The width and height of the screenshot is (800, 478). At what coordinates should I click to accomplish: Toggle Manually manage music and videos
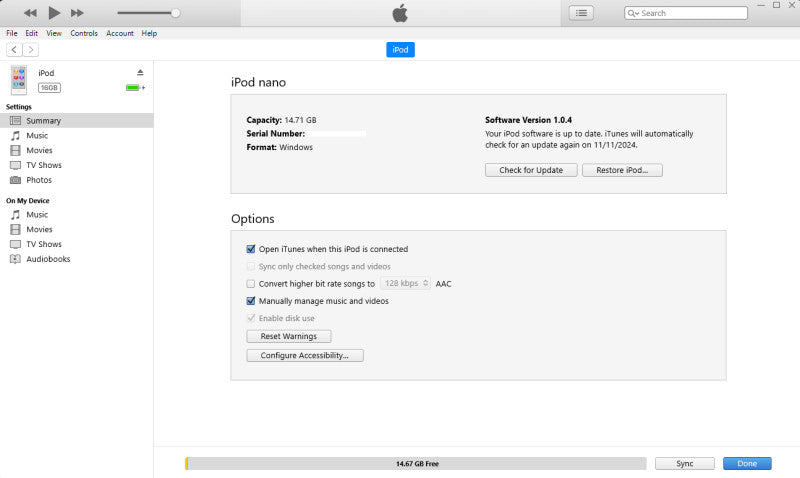[251, 301]
